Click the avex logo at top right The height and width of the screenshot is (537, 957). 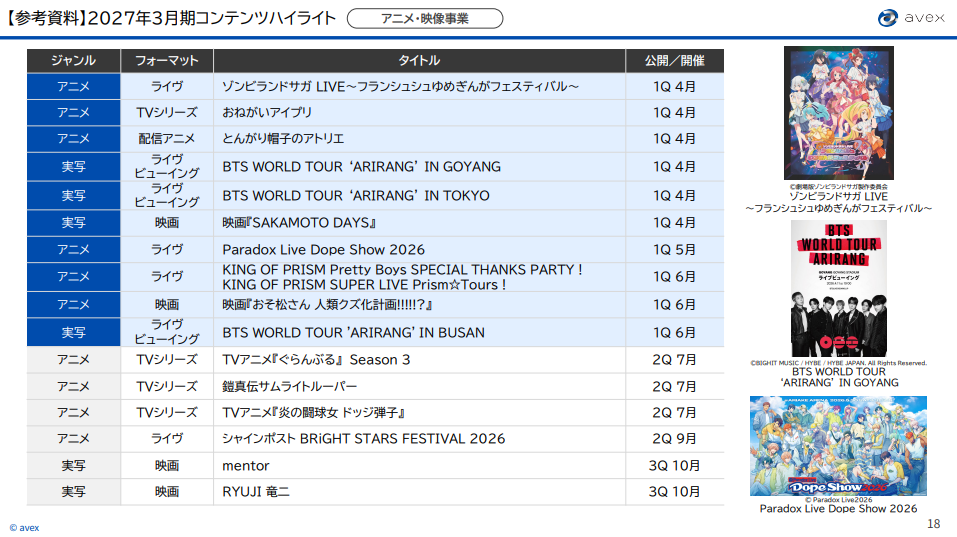[x=911, y=18]
